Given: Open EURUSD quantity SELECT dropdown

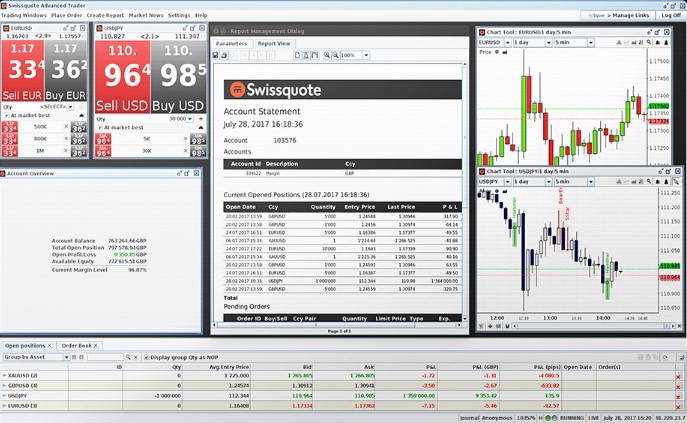Looking at the screenshot, I should [x=71, y=107].
